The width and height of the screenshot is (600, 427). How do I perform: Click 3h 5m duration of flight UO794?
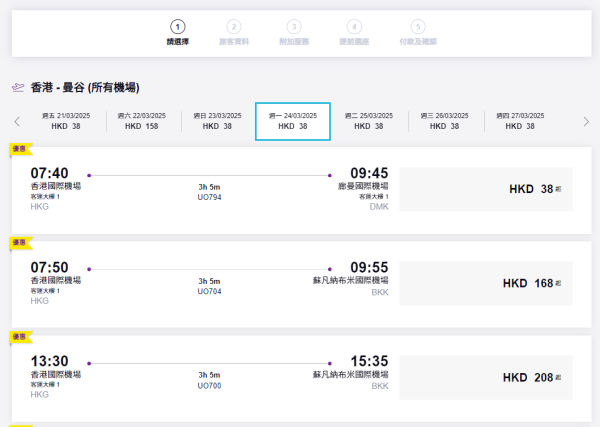[209, 187]
